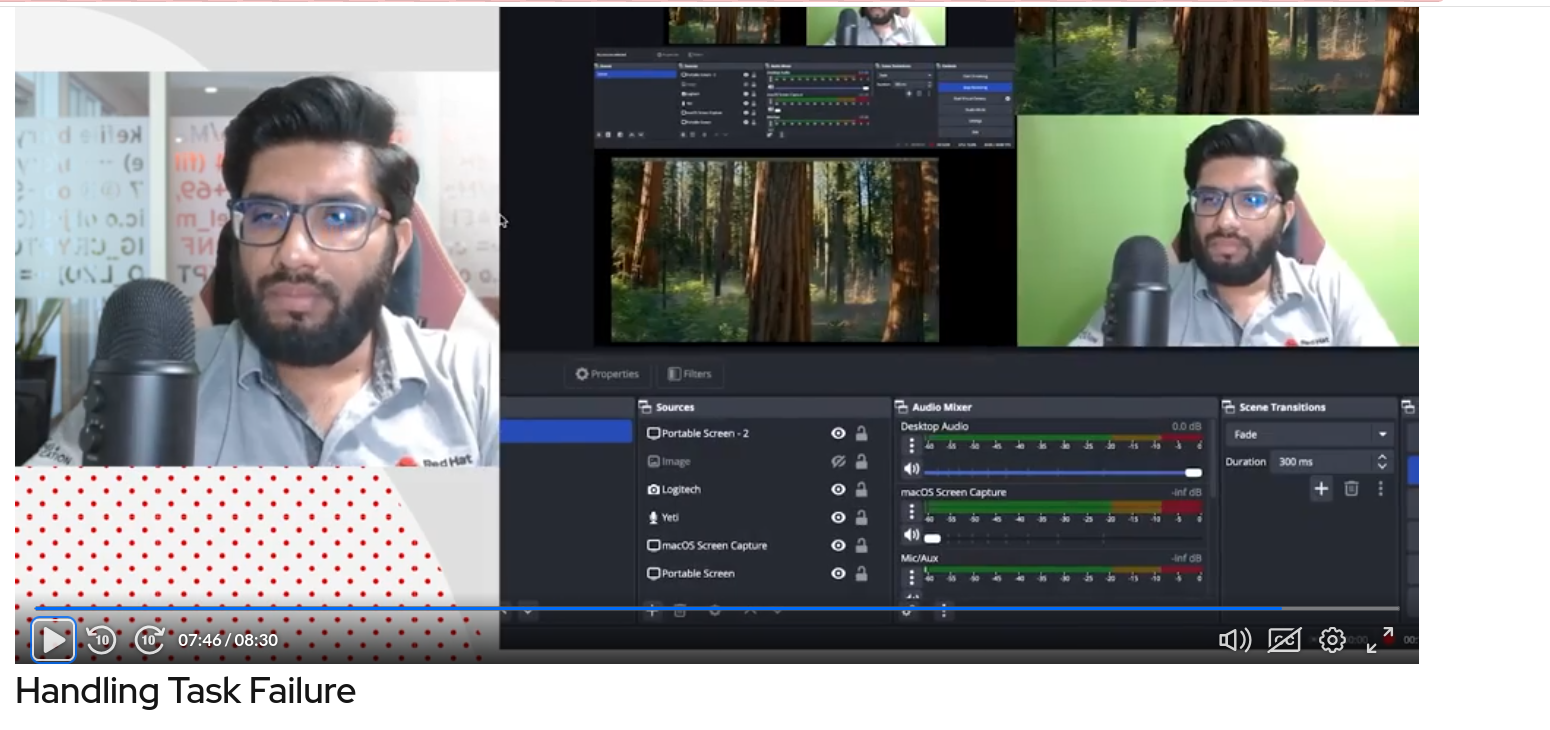
Task: Lock the macOS Screen Capture source
Action: [x=861, y=545]
